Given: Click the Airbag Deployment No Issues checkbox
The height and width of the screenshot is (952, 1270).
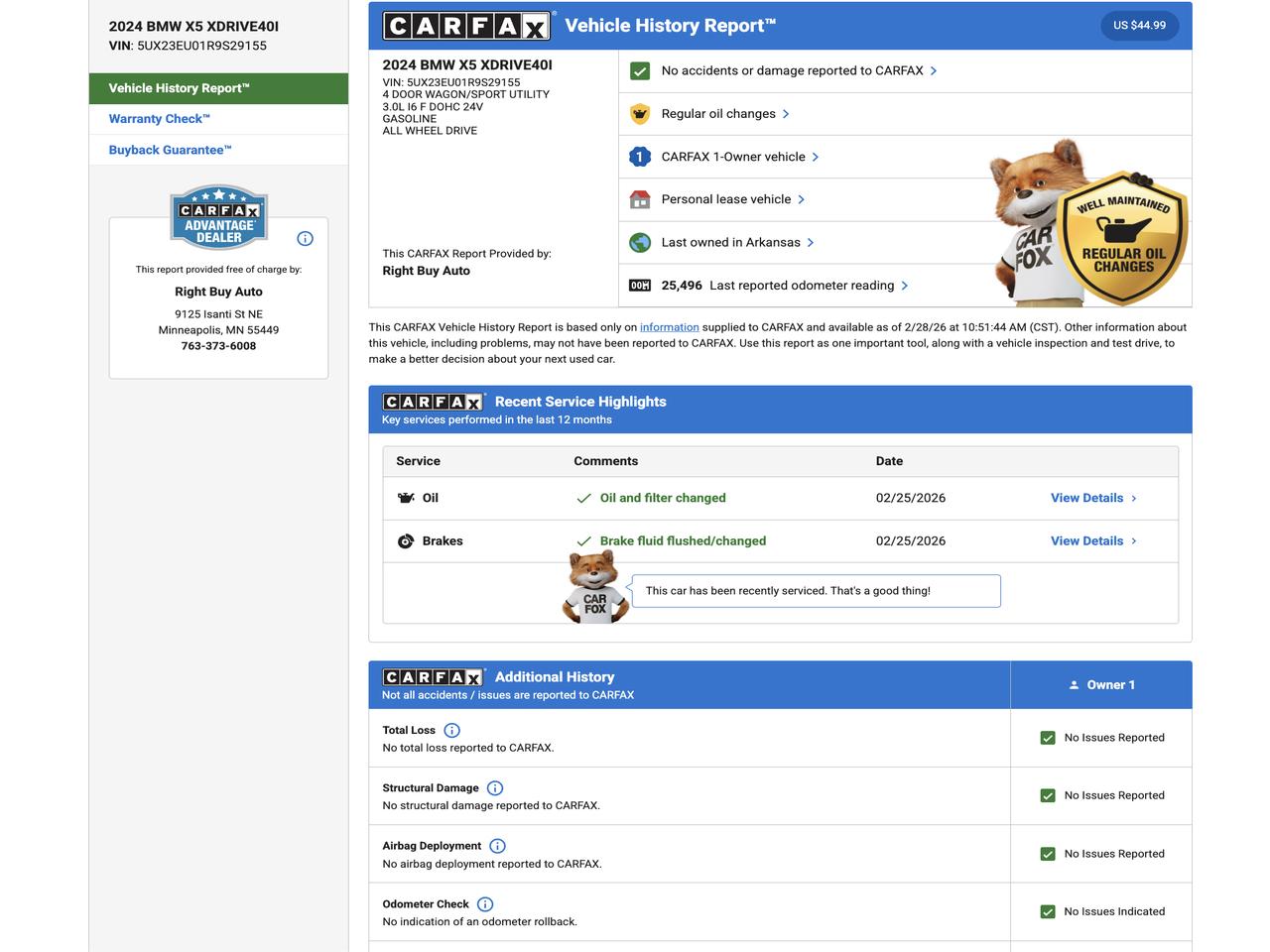Looking at the screenshot, I should (1048, 854).
